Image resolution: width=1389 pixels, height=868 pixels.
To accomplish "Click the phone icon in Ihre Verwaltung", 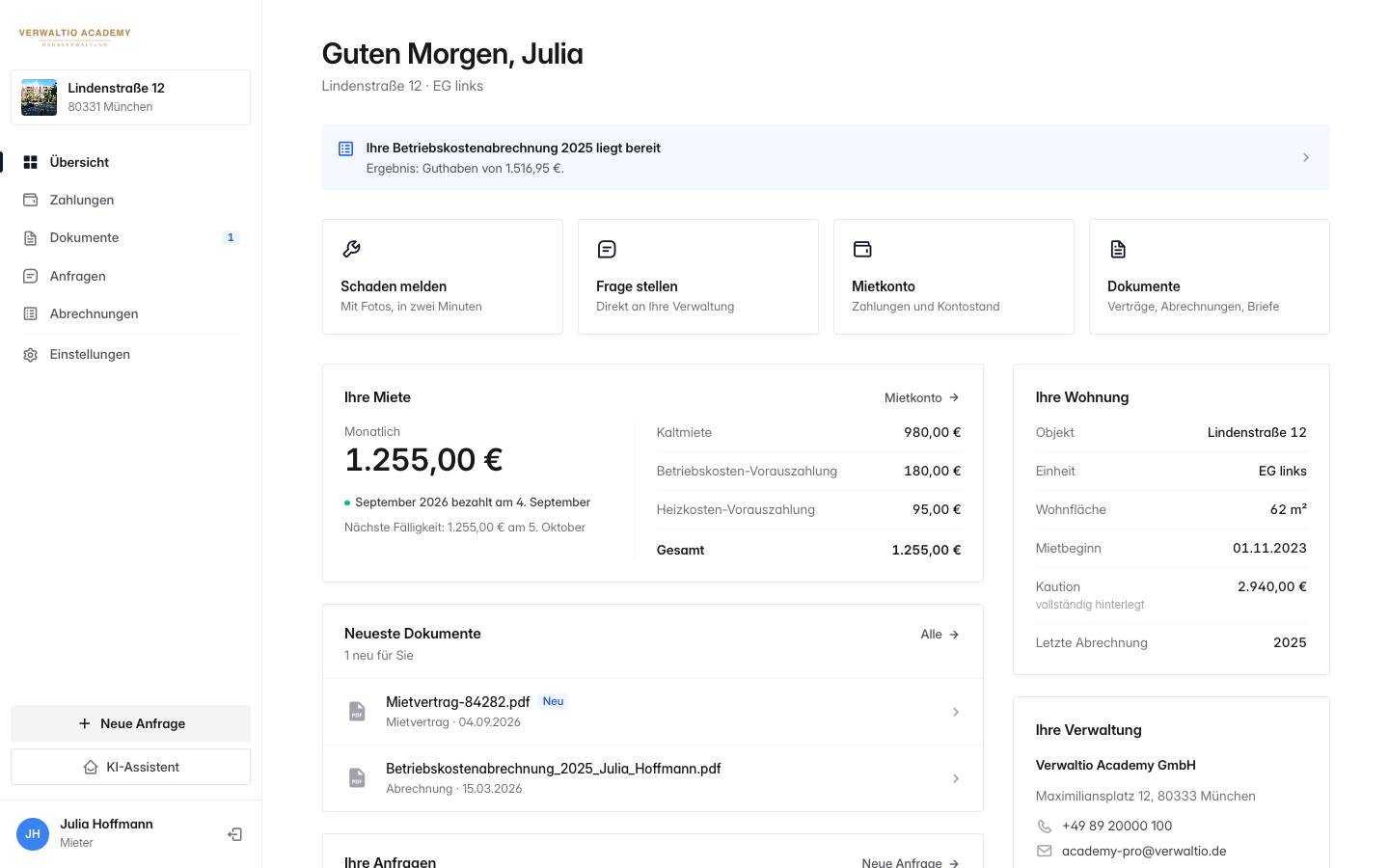I will tap(1044, 827).
